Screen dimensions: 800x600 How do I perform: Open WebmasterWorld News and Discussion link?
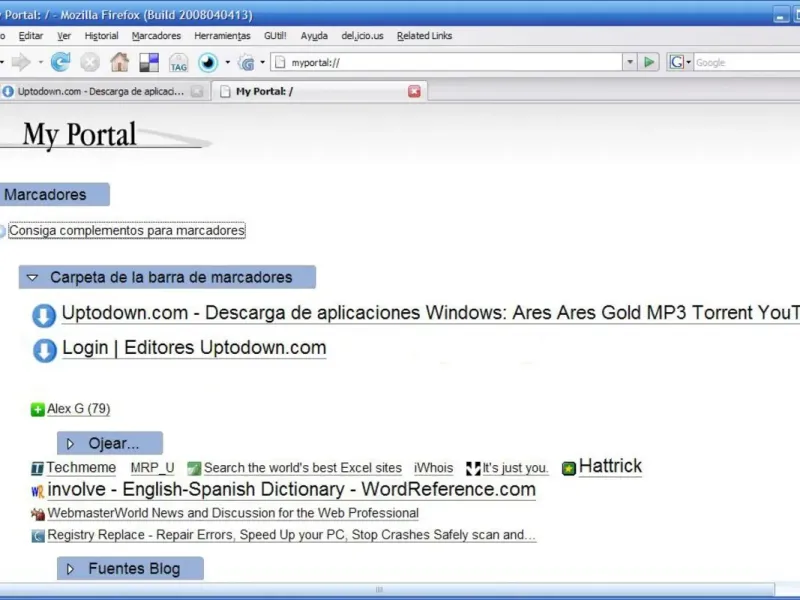pos(233,513)
